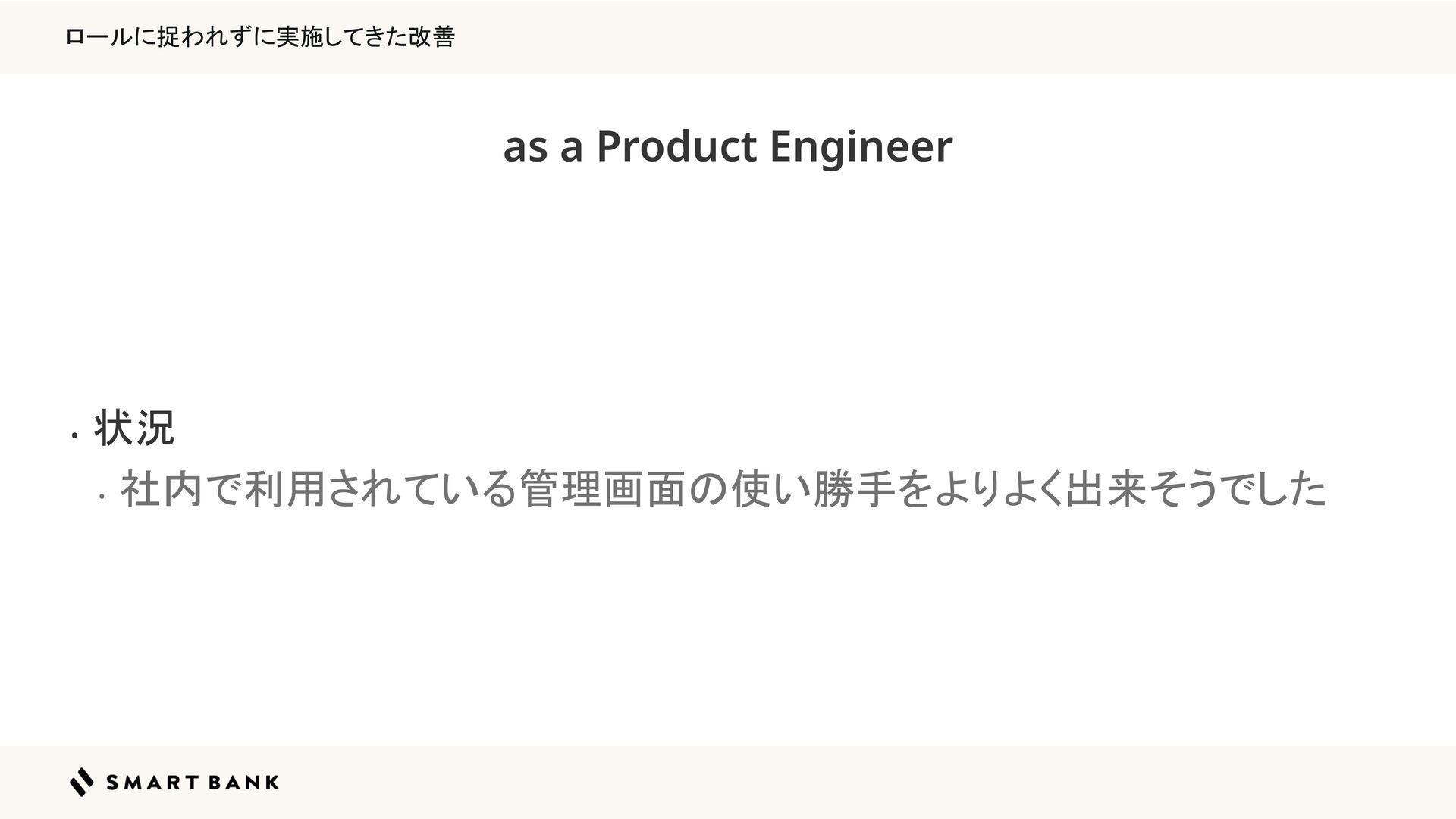Click the header text ロールに捉われずに実施してきた改善
The height and width of the screenshot is (819, 1456).
pyautogui.click(x=260, y=36)
